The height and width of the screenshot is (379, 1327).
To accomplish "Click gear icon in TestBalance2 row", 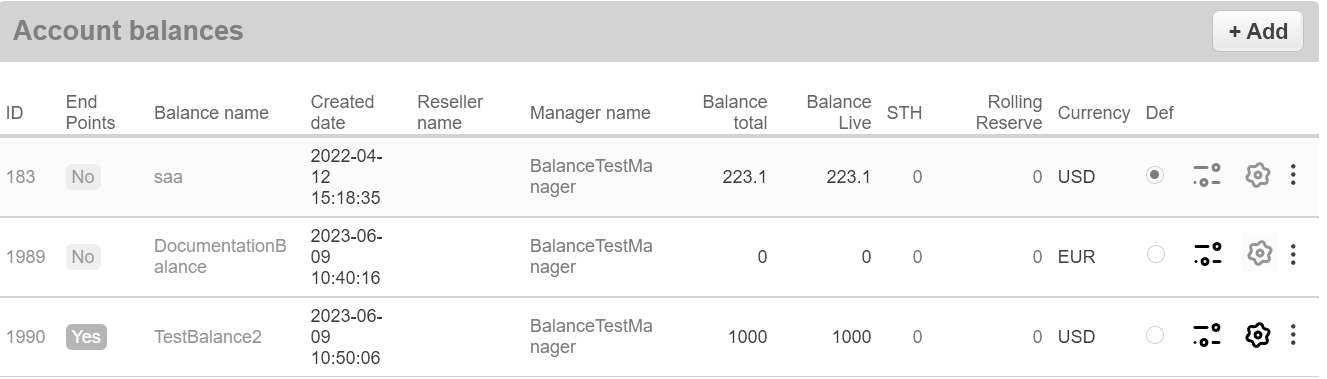I will [1257, 336].
